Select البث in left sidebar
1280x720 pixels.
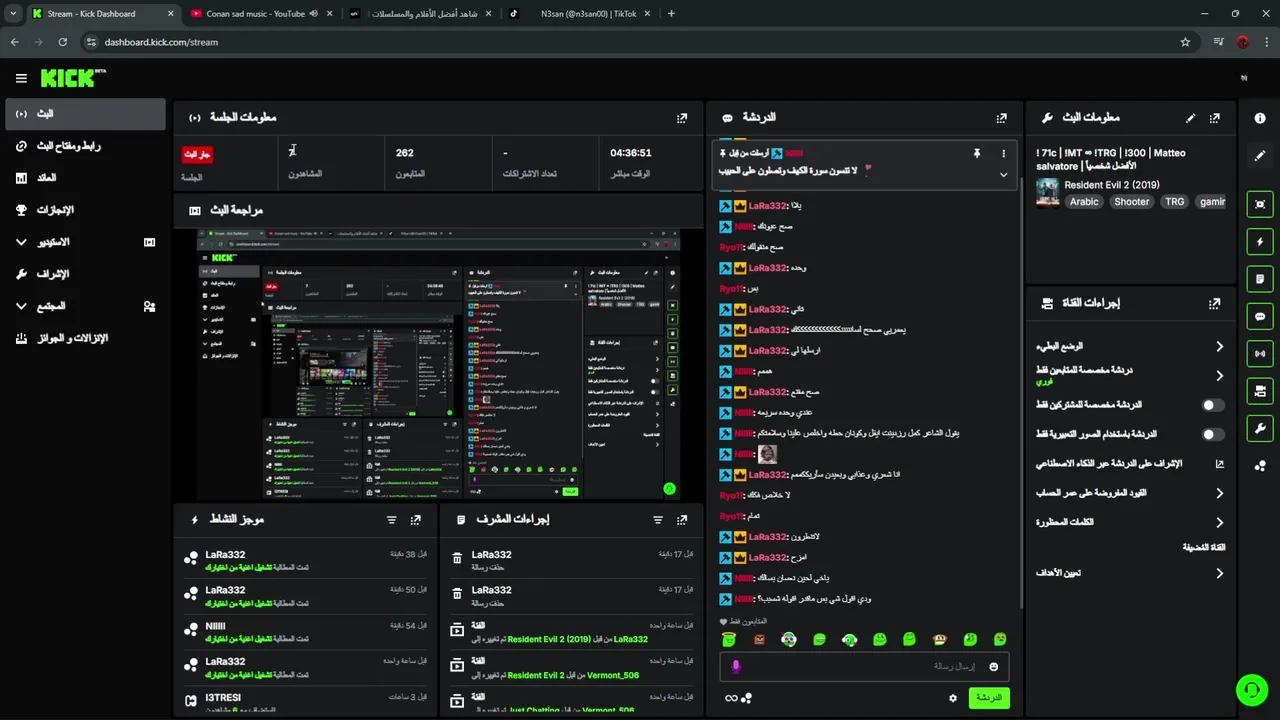(x=85, y=114)
